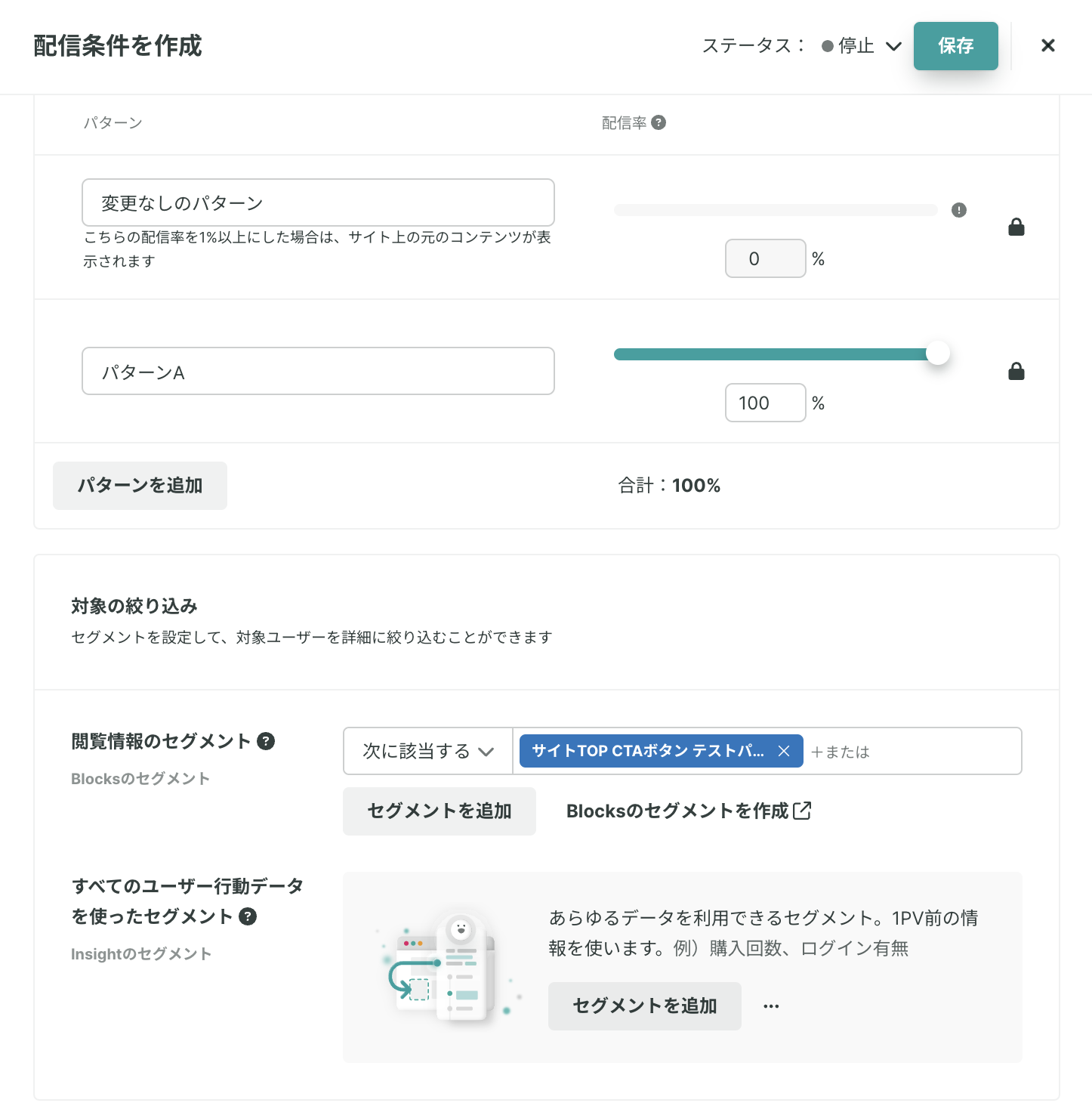Image resolution: width=1092 pixels, height=1106 pixels.
Task: Focus the 変更なしのパターン name field
Action: click(318, 202)
